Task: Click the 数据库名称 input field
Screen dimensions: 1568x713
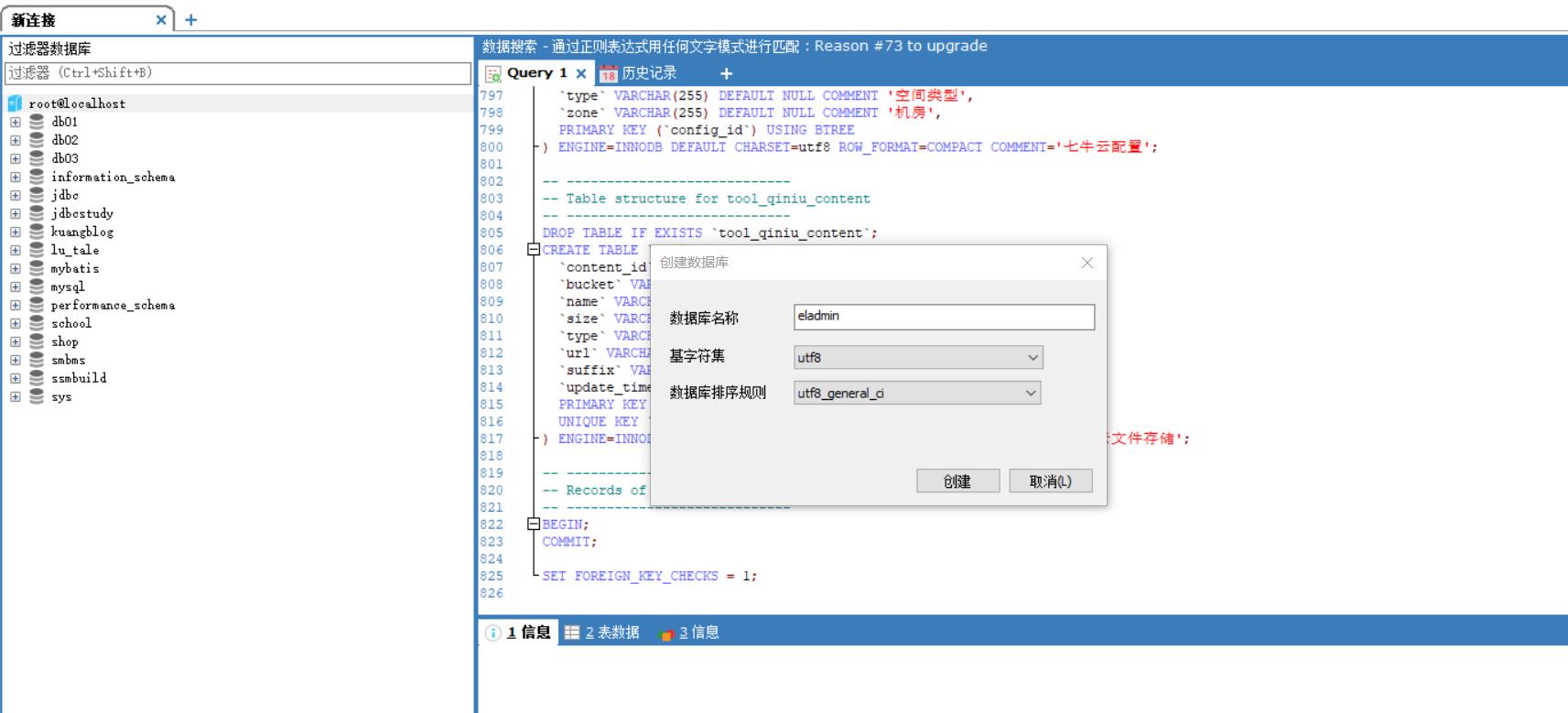Action: coord(944,317)
